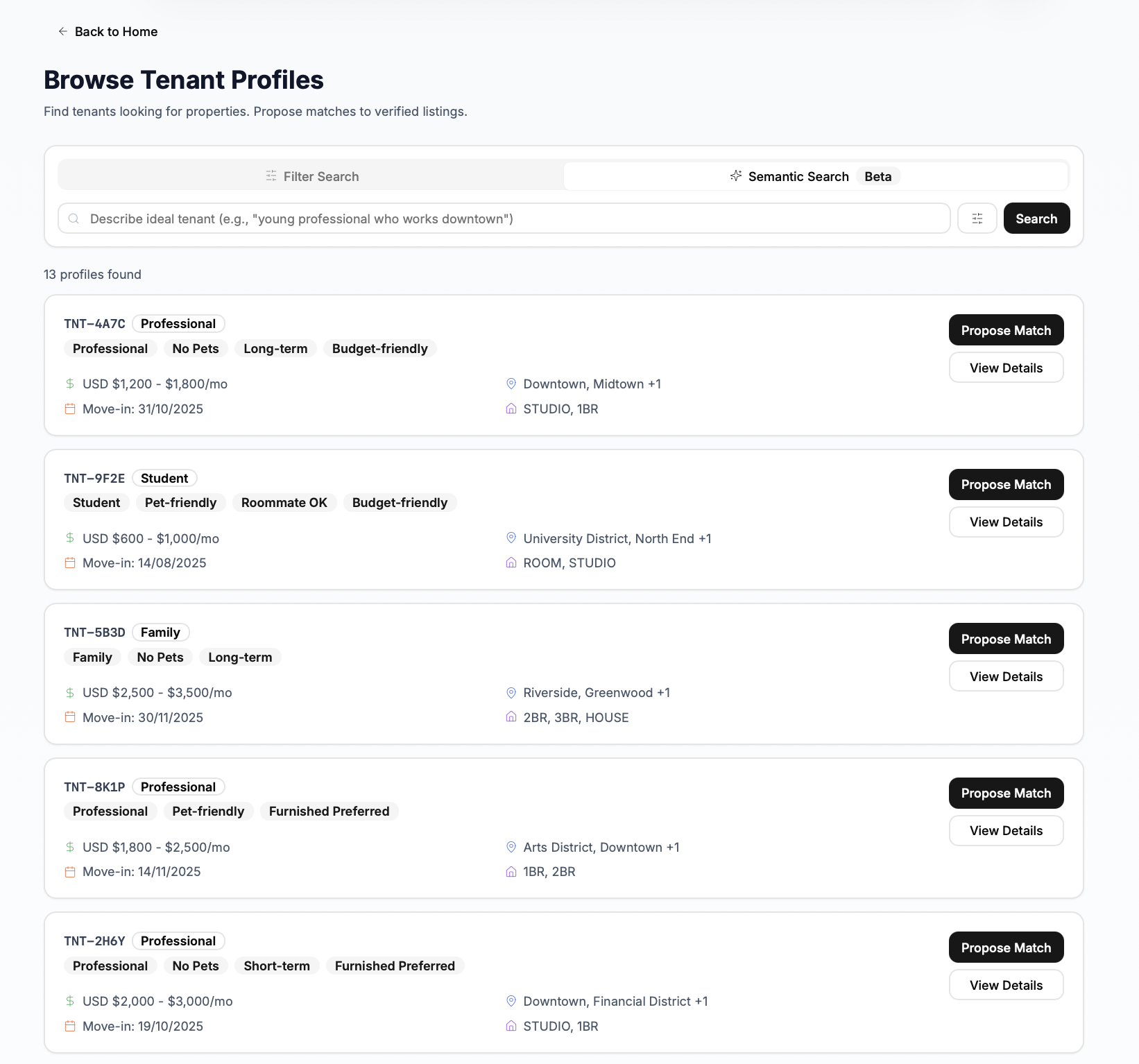This screenshot has height=1064, width=1139.
Task: Click dollar icon on TNT-4A7C budget
Action: tap(70, 384)
